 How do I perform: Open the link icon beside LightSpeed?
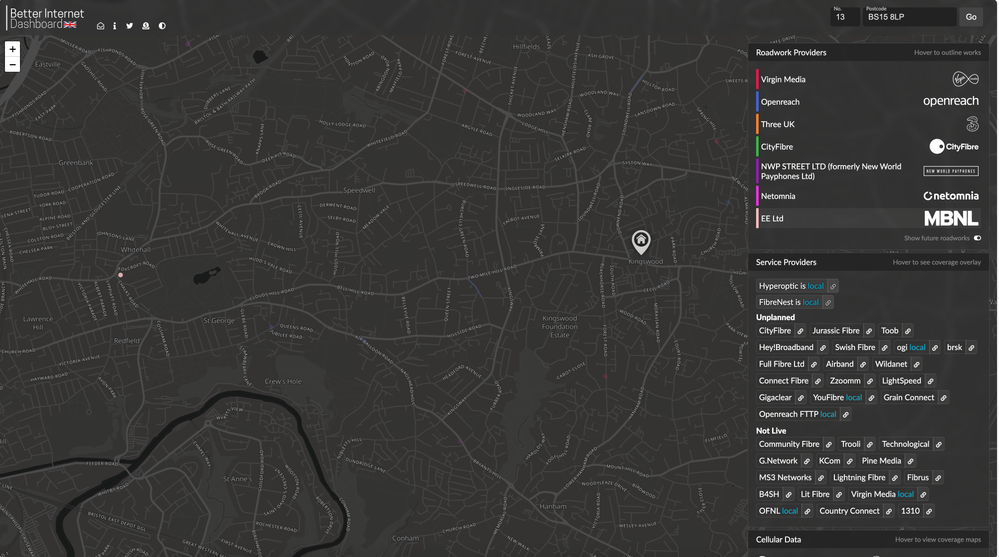point(930,381)
